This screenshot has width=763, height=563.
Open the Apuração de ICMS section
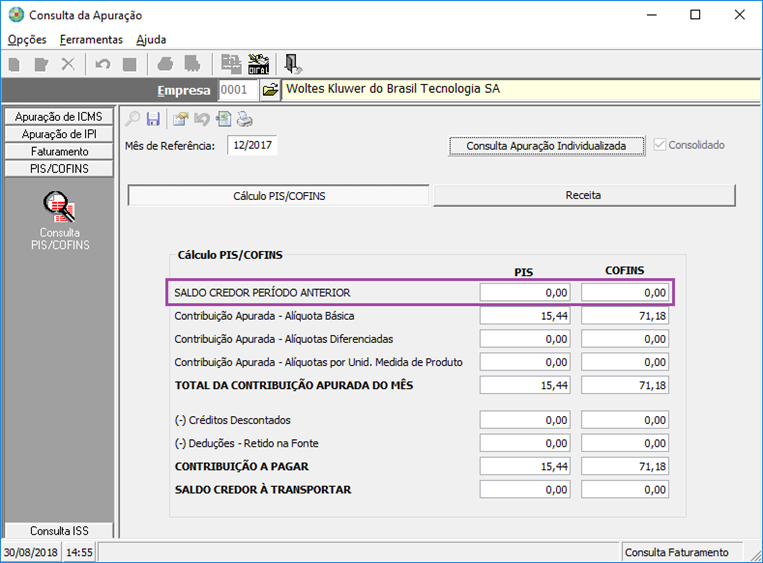click(x=59, y=117)
